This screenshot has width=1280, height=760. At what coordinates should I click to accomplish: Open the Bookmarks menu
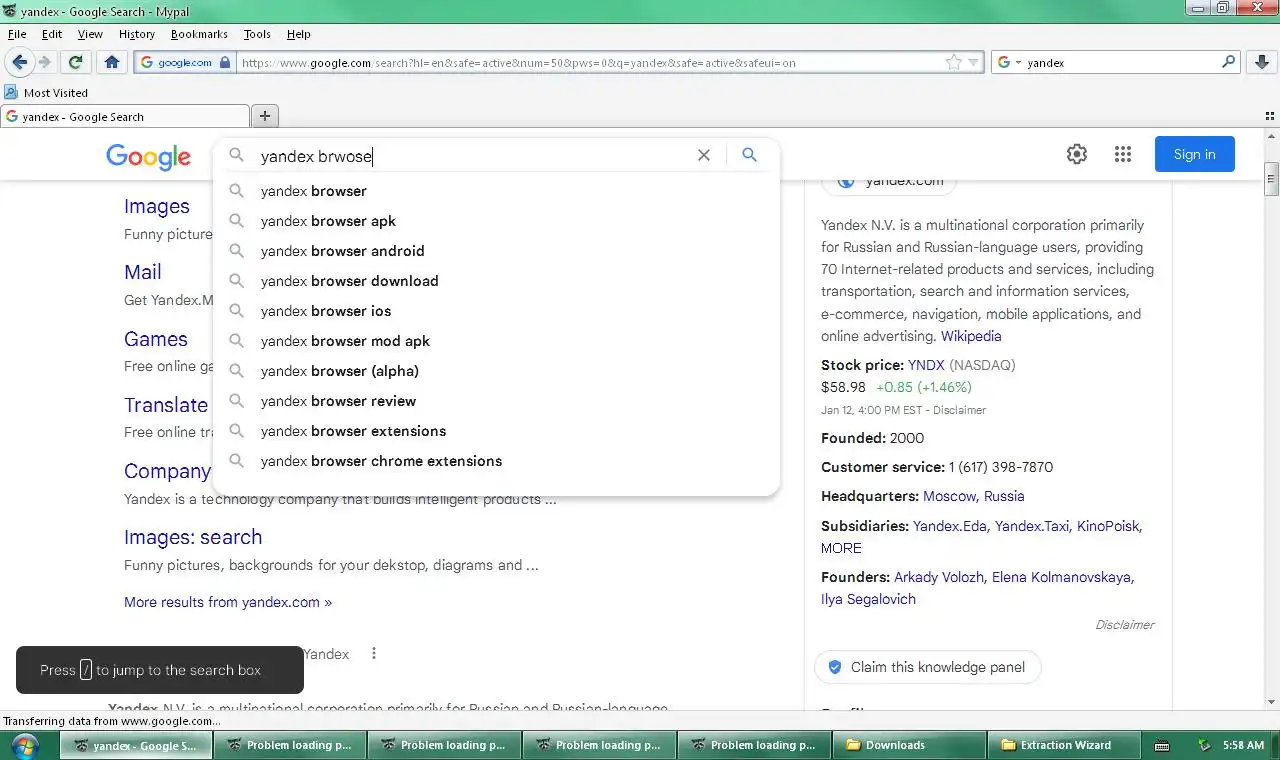[199, 34]
